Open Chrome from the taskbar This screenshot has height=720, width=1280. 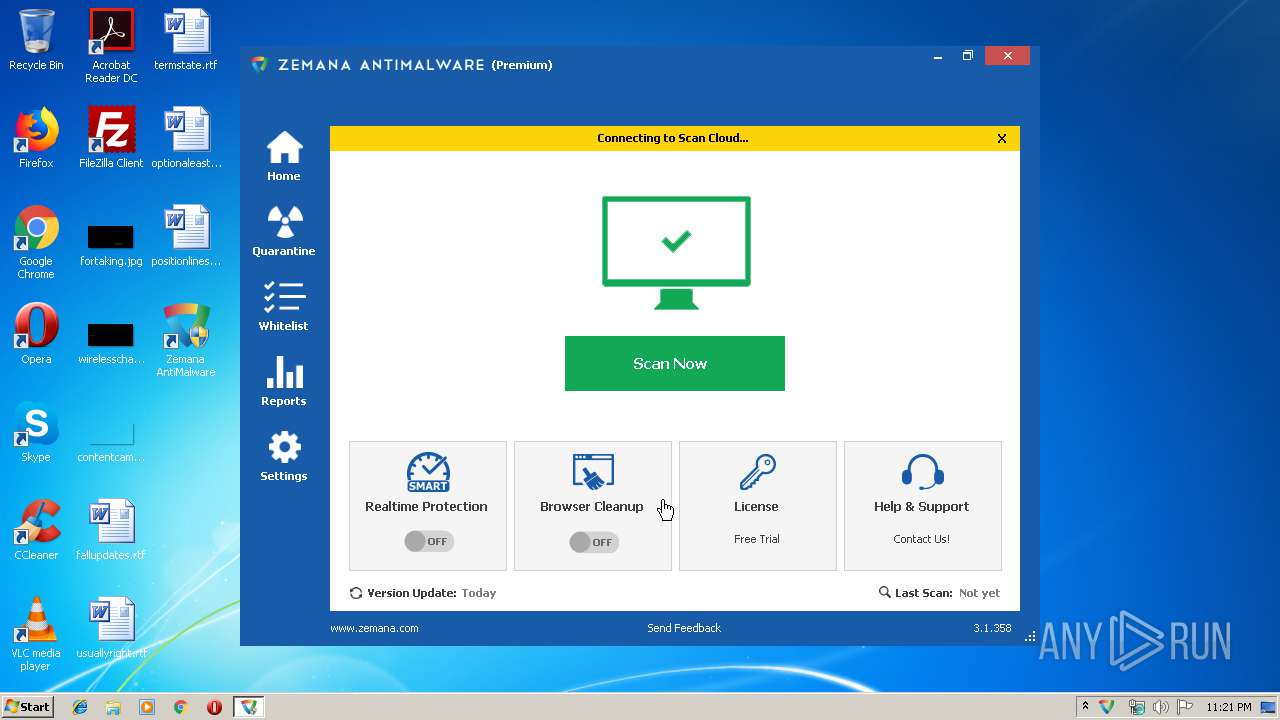pos(181,707)
